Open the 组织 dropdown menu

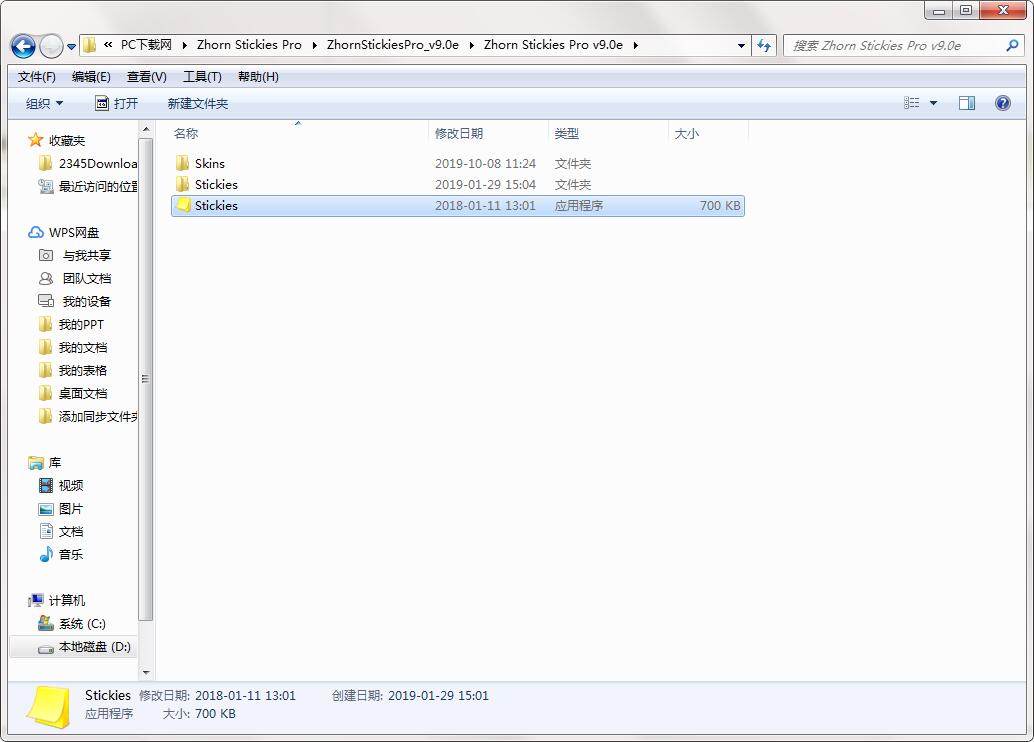[44, 104]
